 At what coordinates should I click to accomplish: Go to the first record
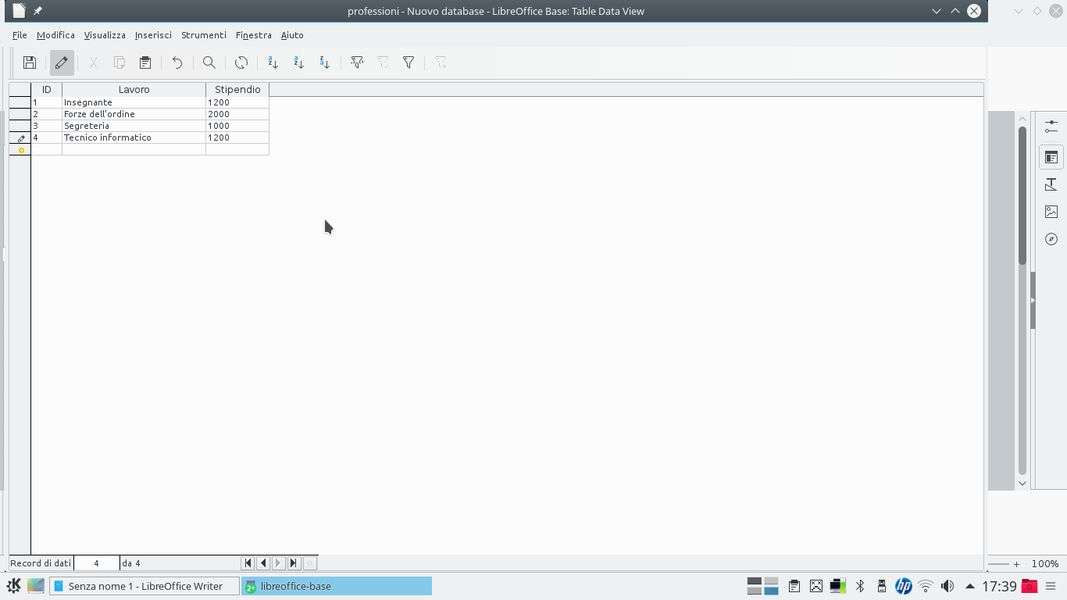point(248,563)
